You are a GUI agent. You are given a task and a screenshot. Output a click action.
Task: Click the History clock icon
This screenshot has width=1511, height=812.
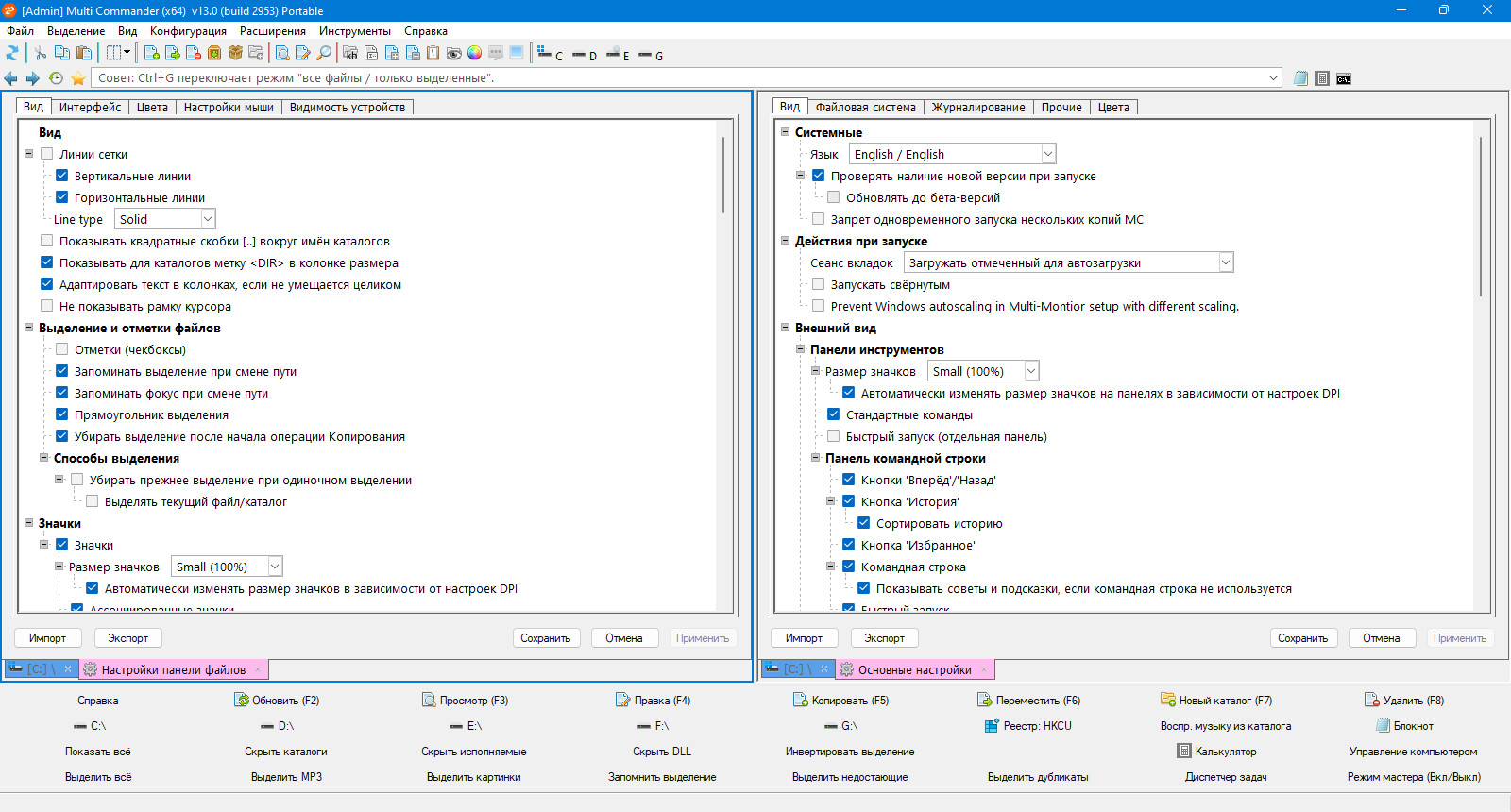point(56,78)
